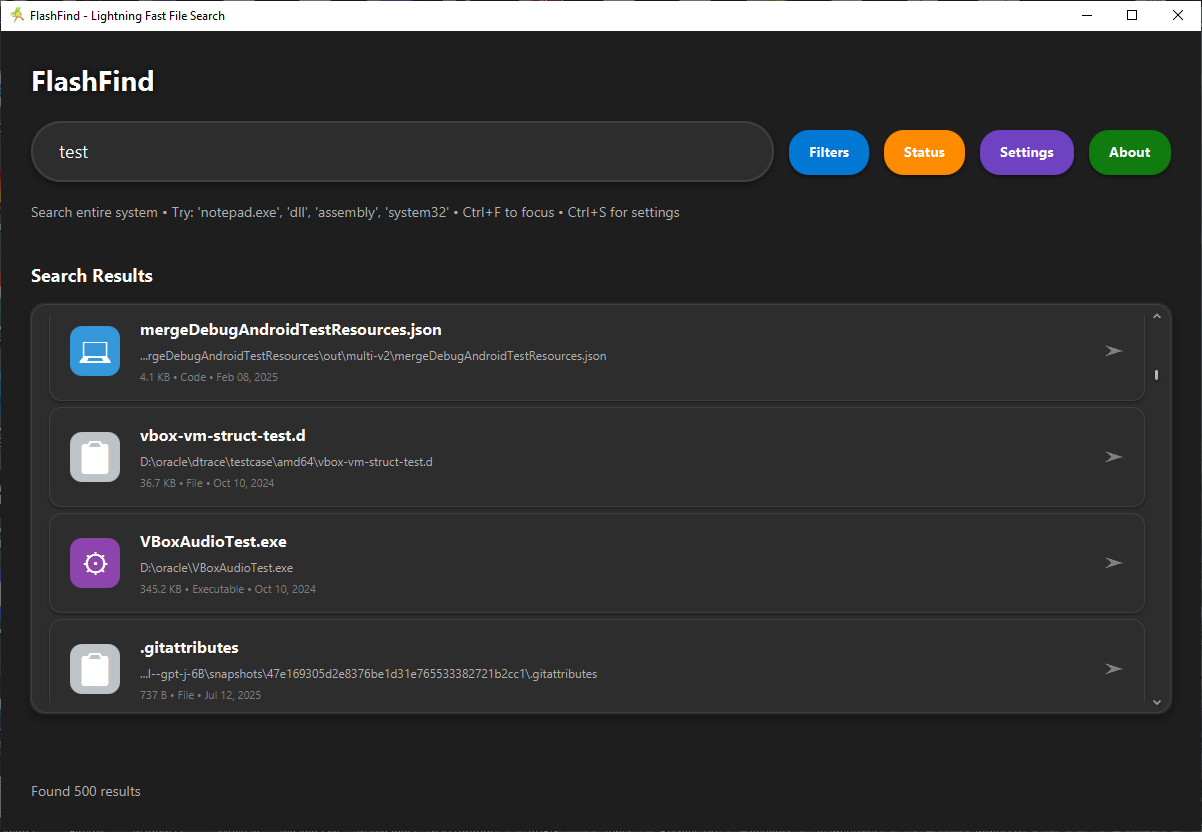
Task: Click '345.2 KB • Executable • Oct 10, 2024' details
Action: coord(228,589)
